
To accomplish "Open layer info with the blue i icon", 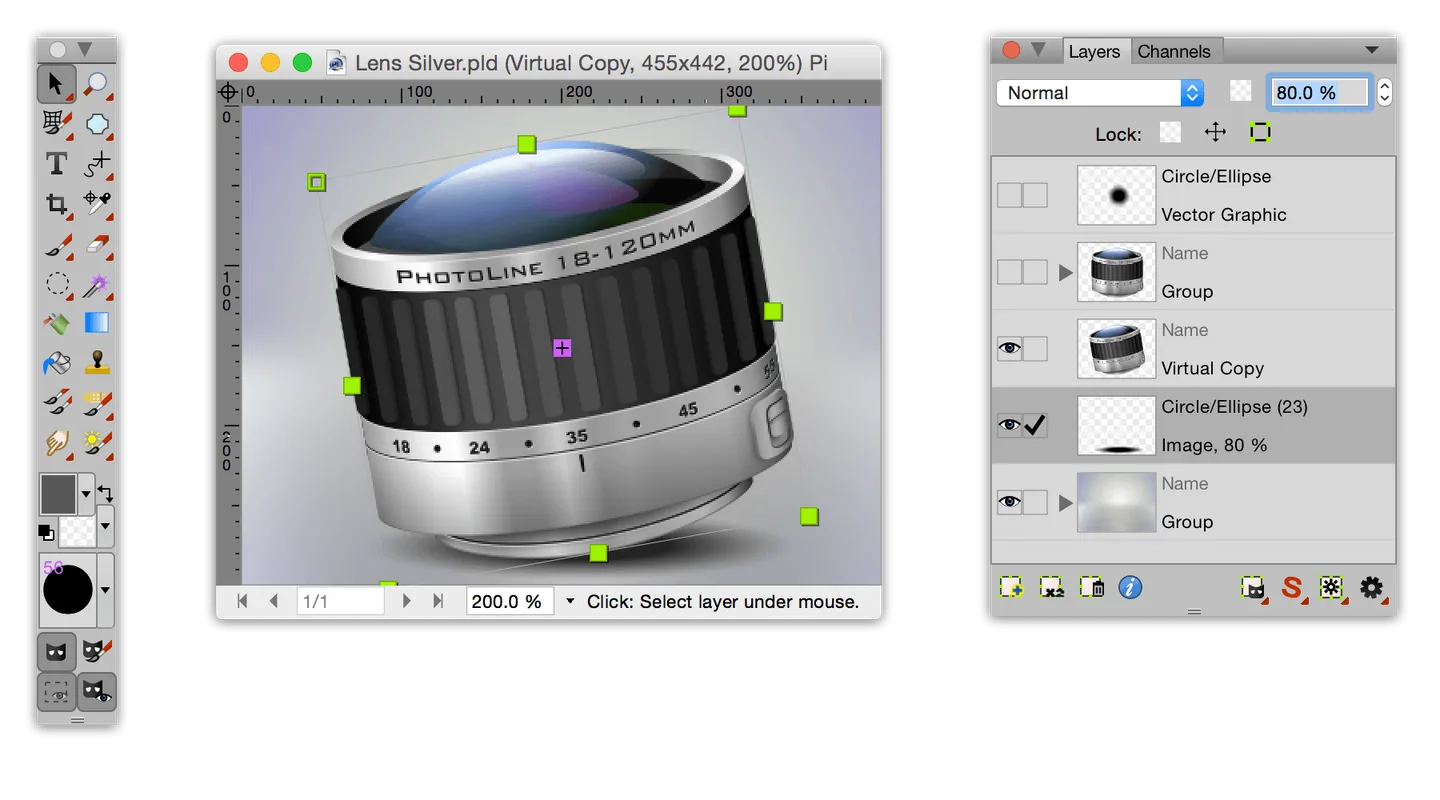I will (1130, 588).
